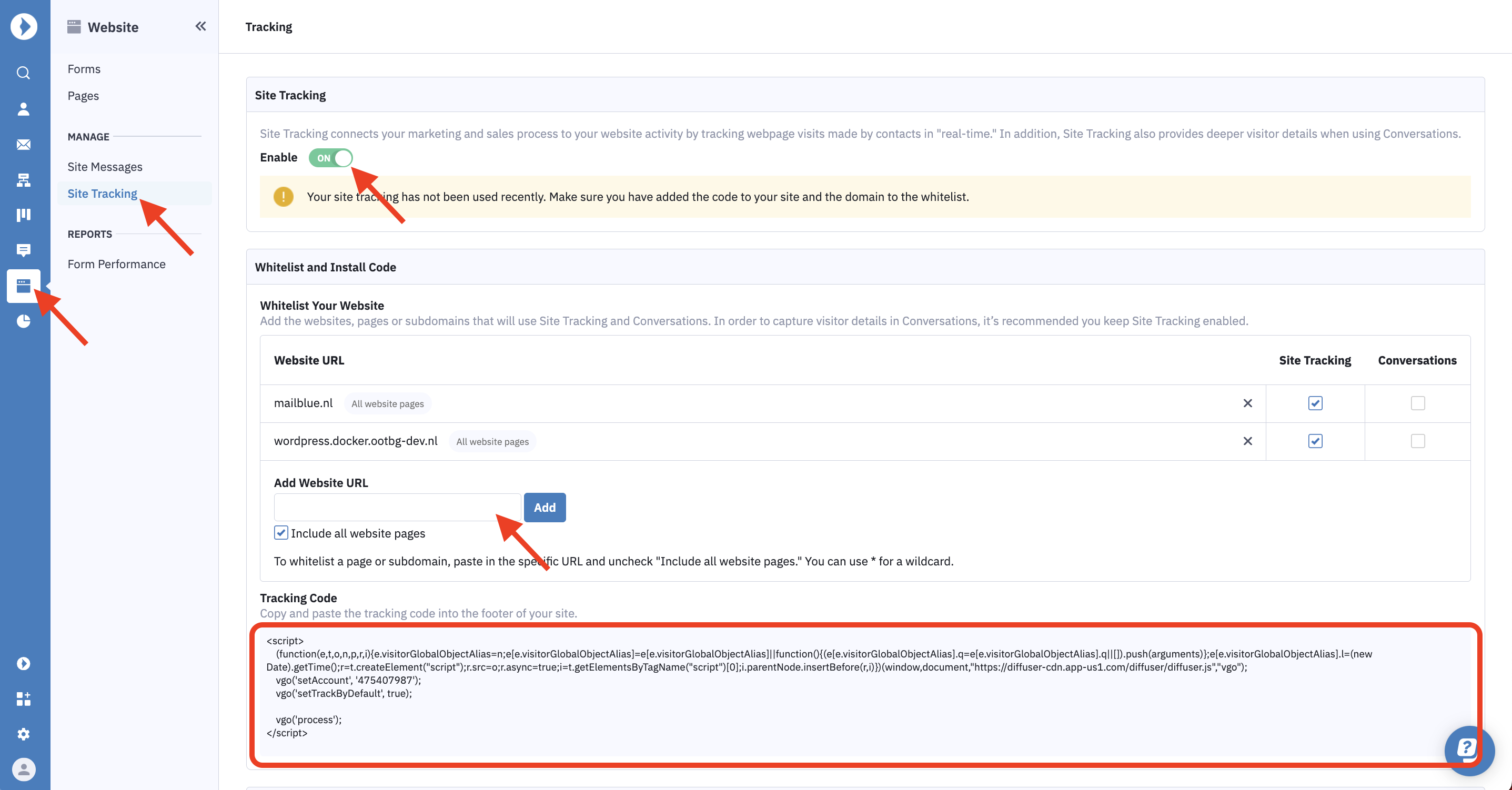Open the help chat widget
The height and width of the screenshot is (790, 1512).
[x=1469, y=750]
